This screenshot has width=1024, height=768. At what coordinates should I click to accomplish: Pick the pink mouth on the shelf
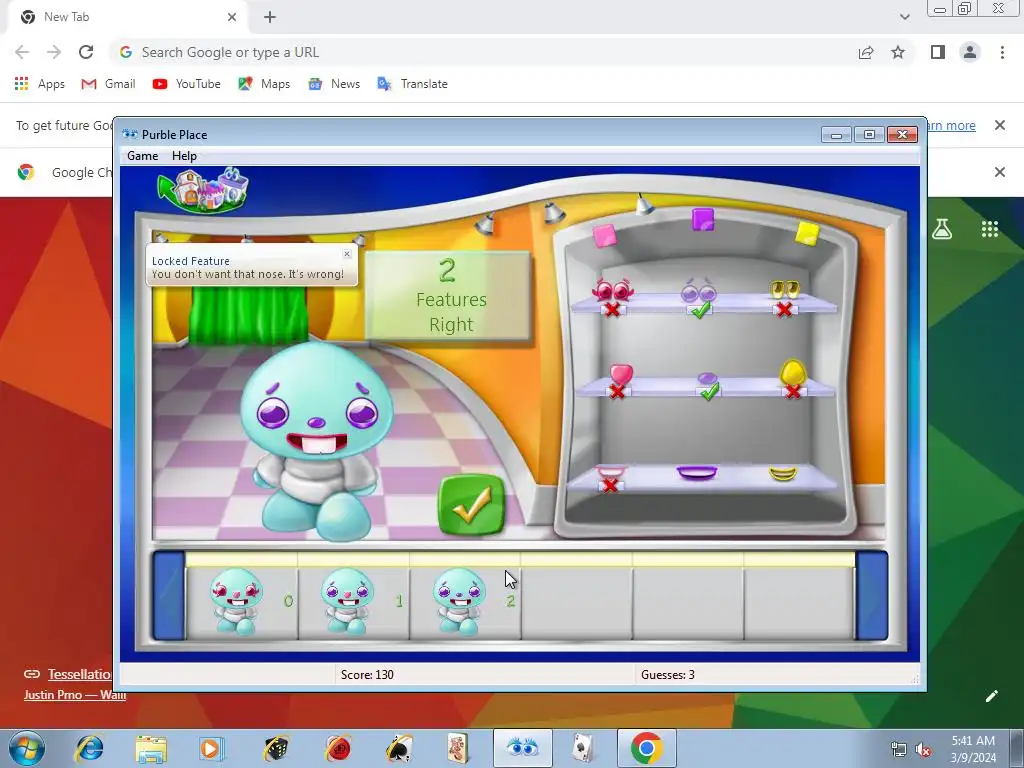[611, 472]
